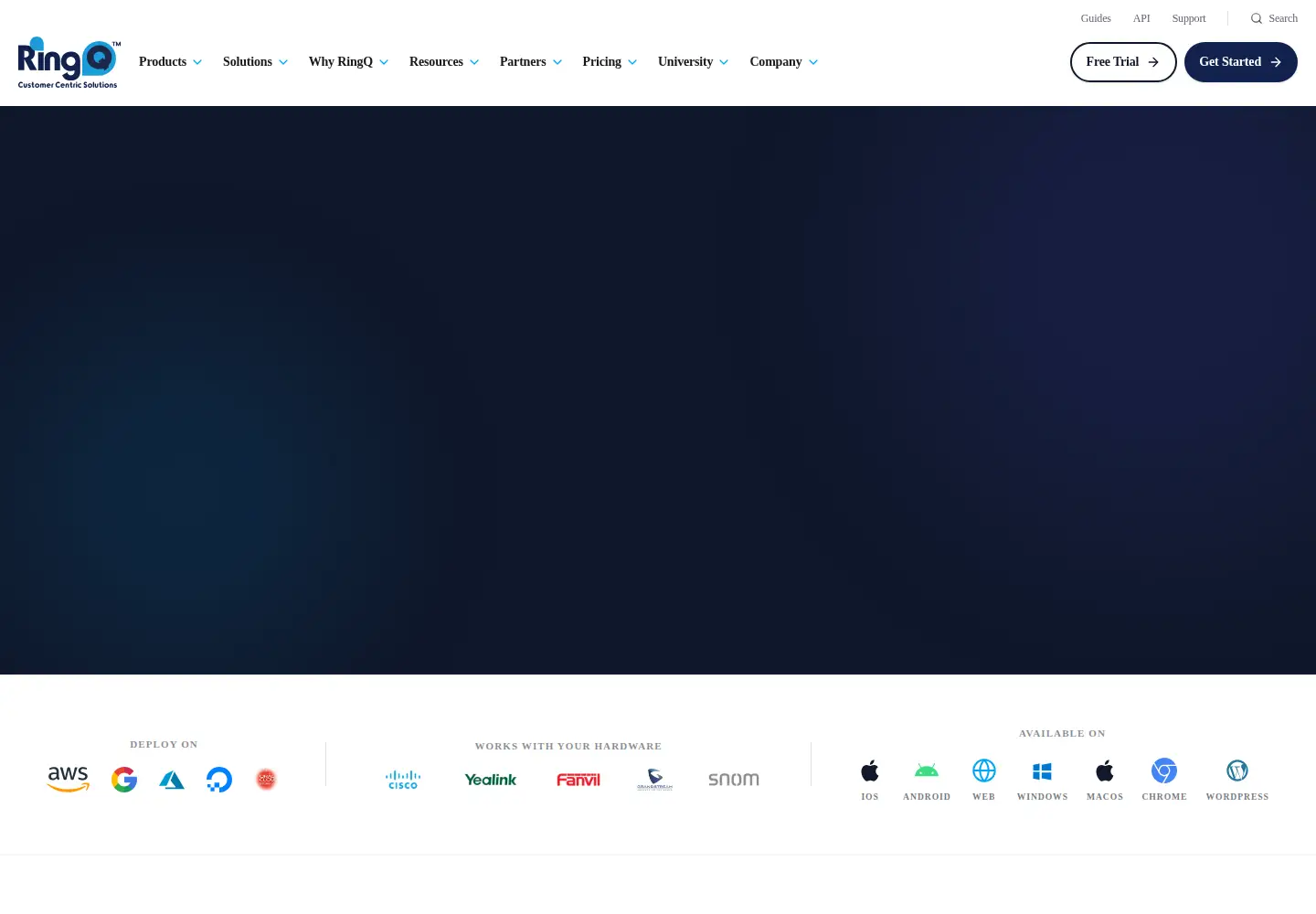Expand the Products dropdown menu
The image size is (1316, 914).
click(x=171, y=62)
